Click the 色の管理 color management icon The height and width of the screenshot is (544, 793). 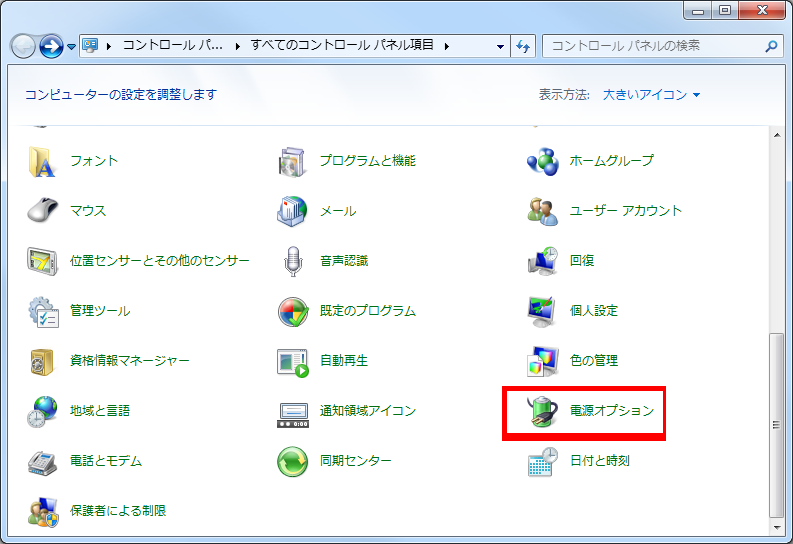pos(543,361)
